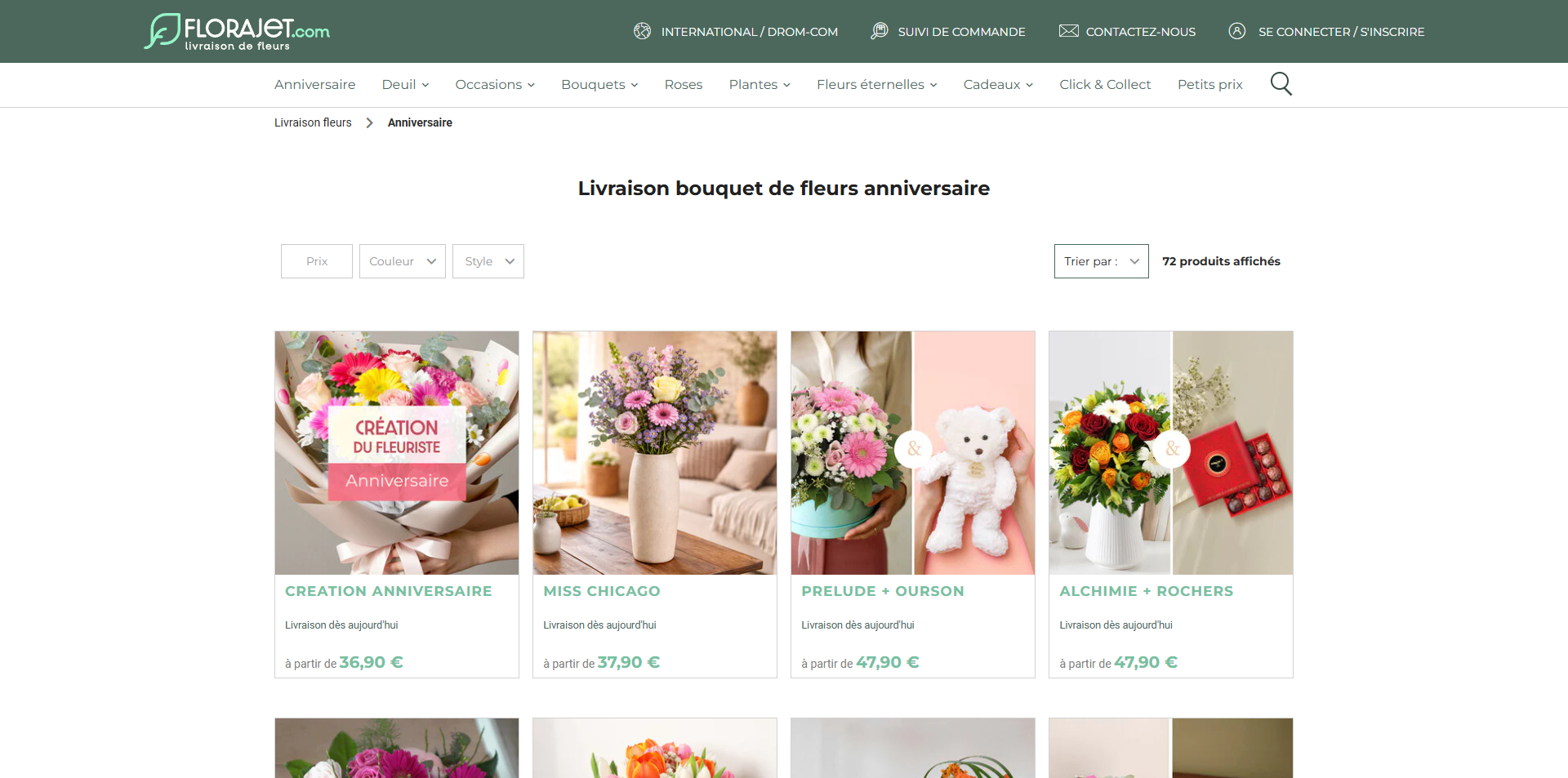Viewport: 1568px width, 778px height.
Task: Expand the Fleurs éternelles menu
Action: (877, 84)
